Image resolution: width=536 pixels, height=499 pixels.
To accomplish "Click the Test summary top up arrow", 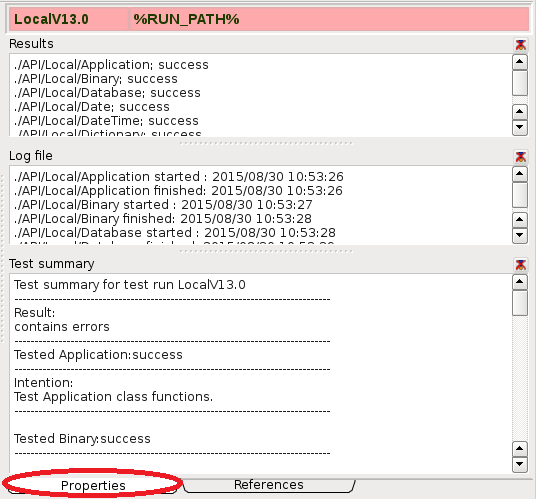I will point(520,282).
